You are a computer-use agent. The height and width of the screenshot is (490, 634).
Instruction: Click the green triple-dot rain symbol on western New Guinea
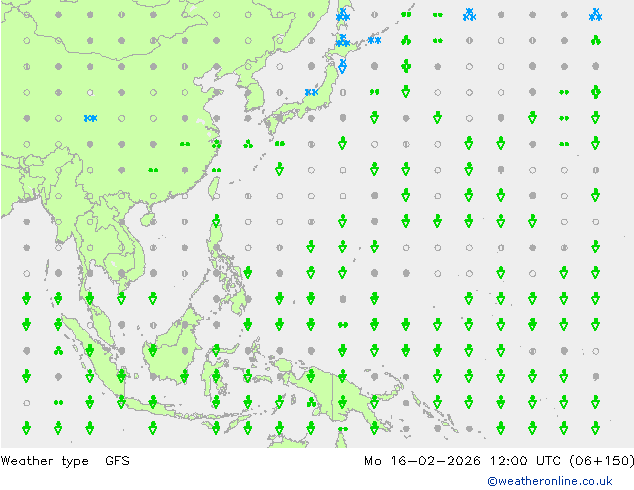click(311, 402)
